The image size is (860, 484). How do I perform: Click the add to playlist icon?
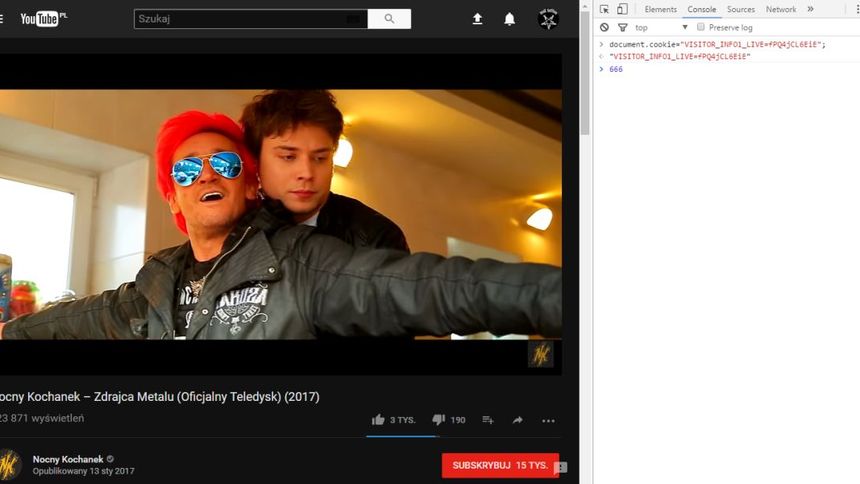[488, 420]
